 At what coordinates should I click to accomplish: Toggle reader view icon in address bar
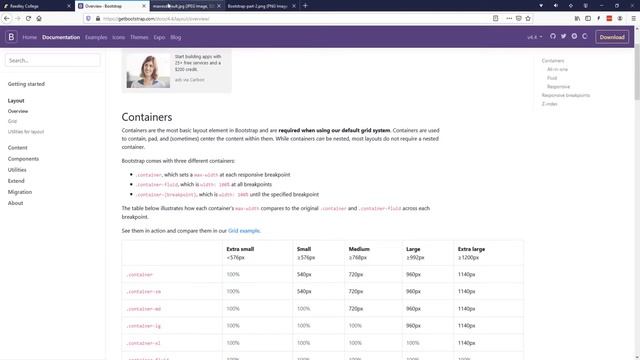point(496,18)
